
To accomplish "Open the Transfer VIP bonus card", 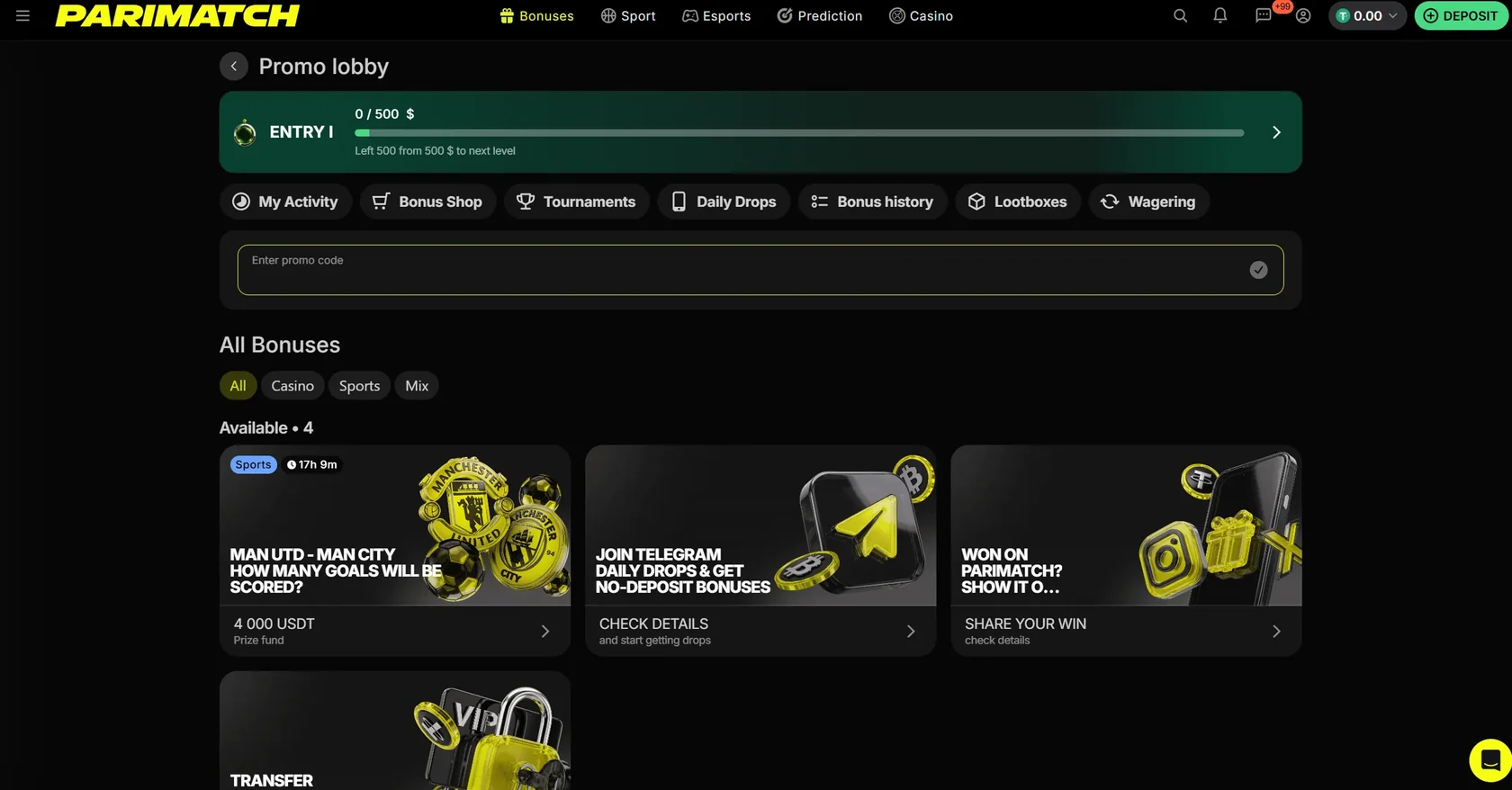I will [395, 731].
